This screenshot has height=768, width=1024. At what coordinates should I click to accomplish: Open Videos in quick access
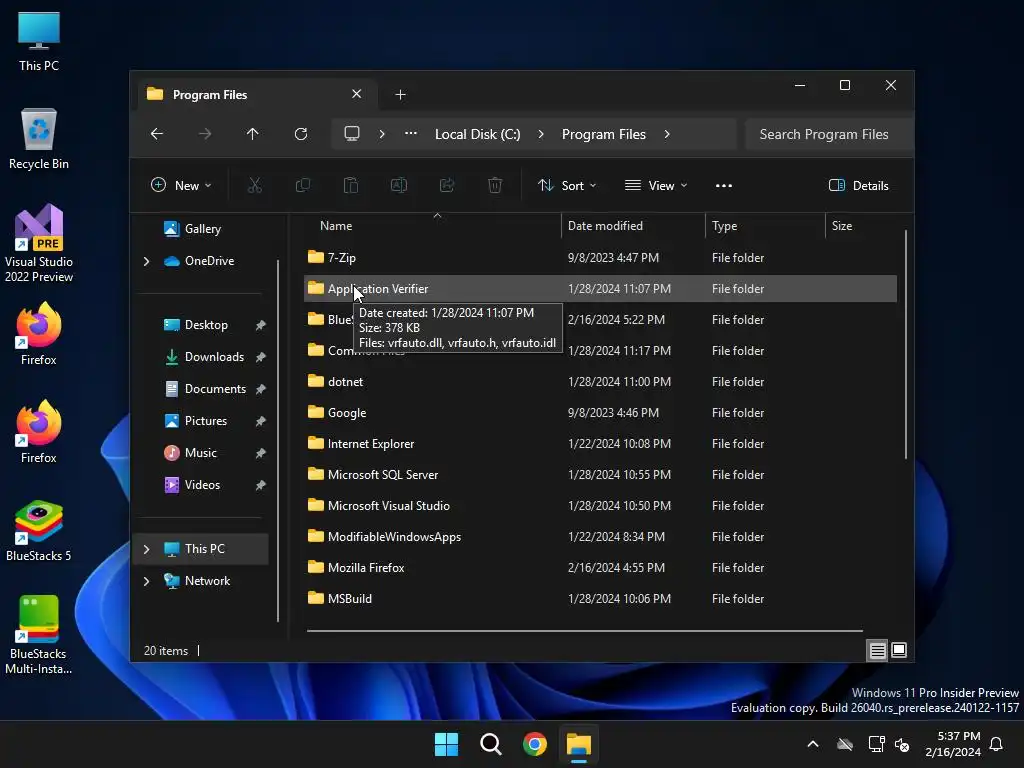coord(192,485)
